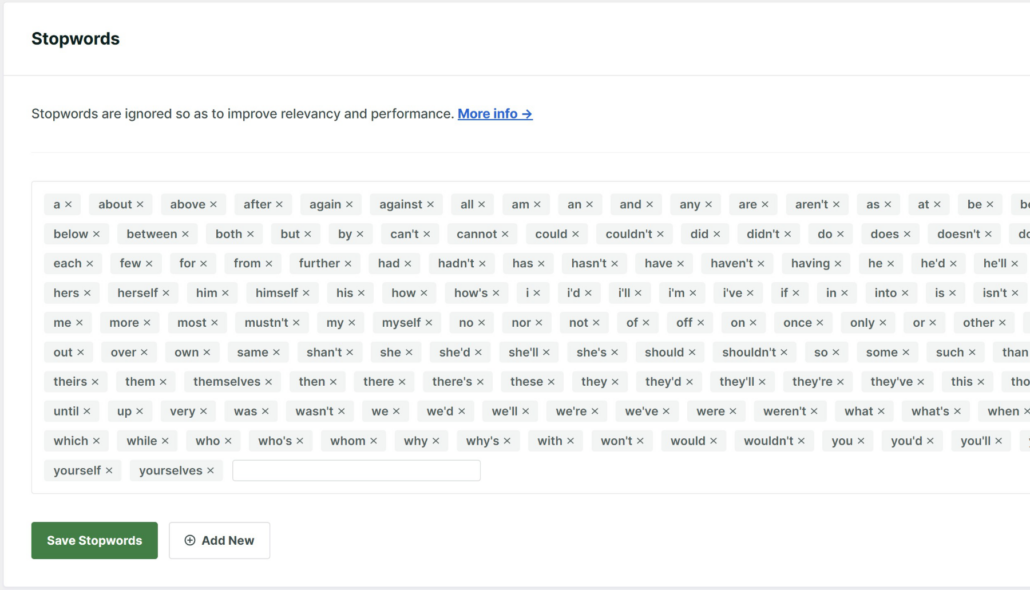Select the 'theirs' stopword label
This screenshot has width=1030, height=590.
(x=70, y=382)
